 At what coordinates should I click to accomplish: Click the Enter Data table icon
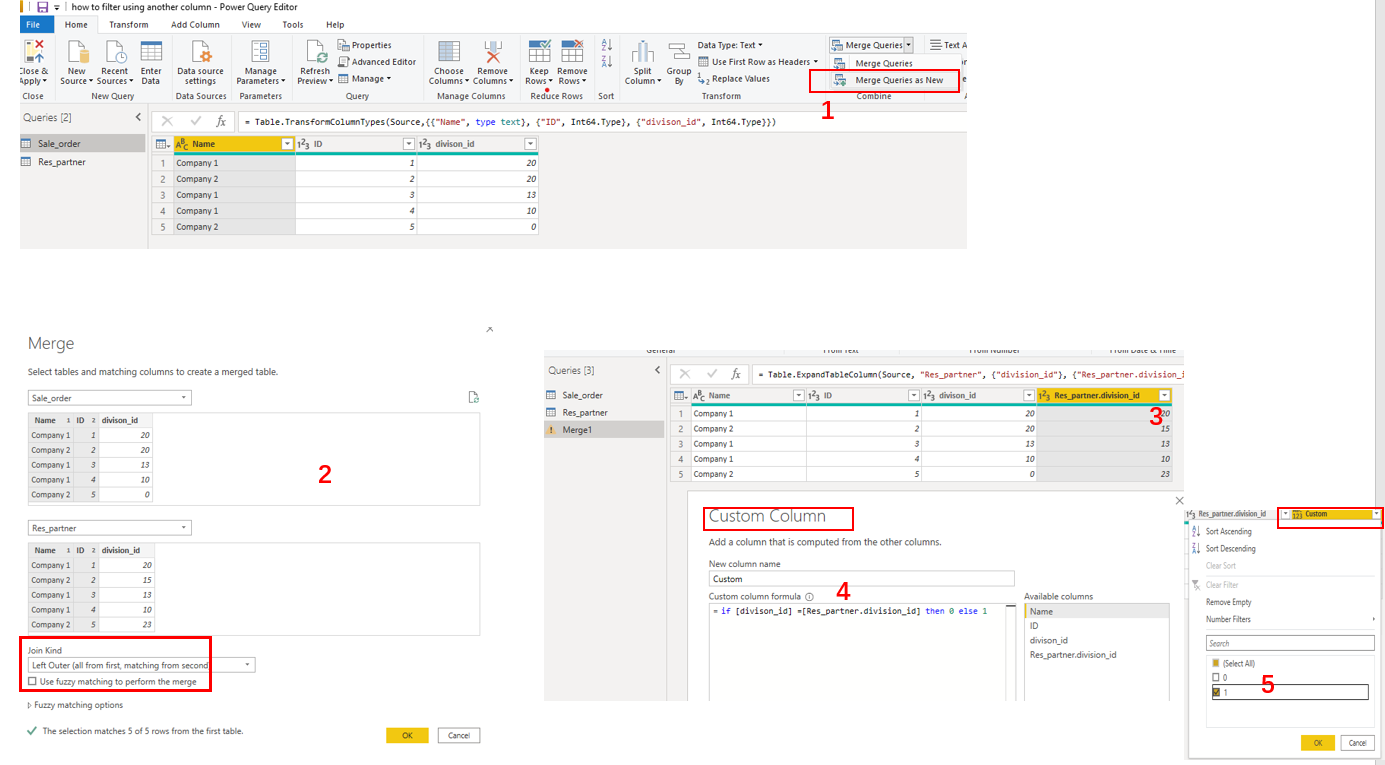pos(151,52)
